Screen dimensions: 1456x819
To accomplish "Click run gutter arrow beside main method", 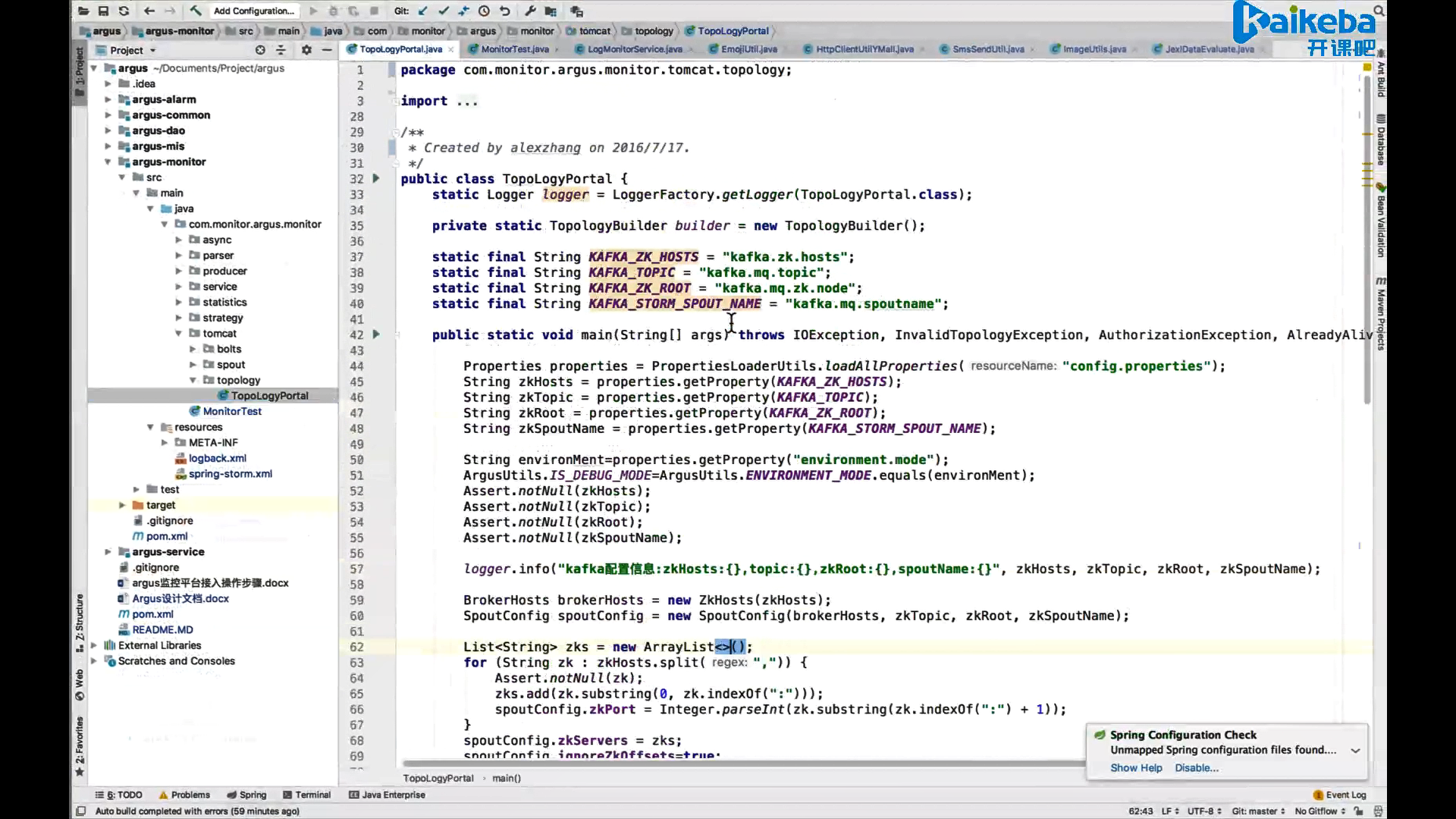I will (376, 334).
